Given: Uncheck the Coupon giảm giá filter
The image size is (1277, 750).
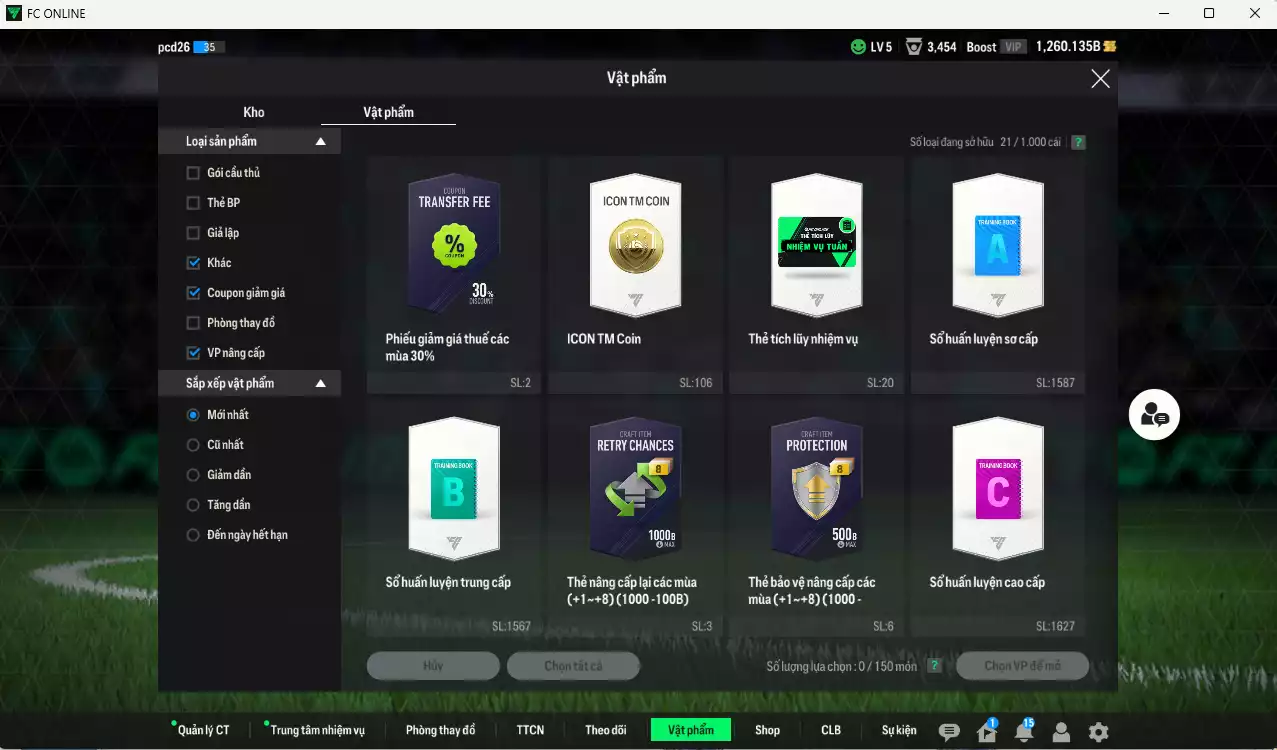Looking at the screenshot, I should 194,293.
